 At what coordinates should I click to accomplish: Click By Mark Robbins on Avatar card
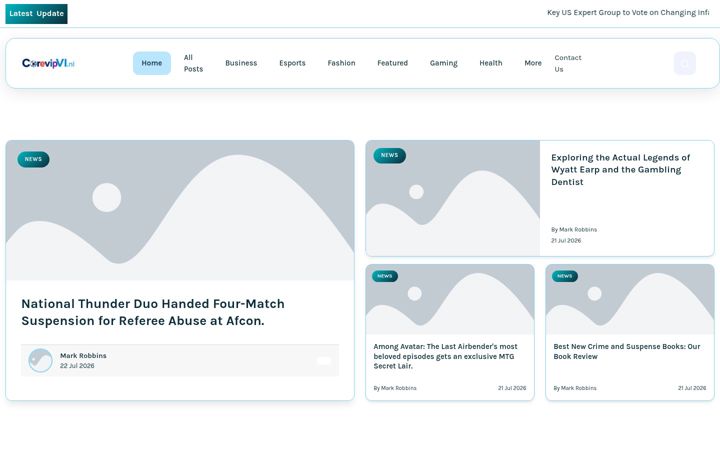click(x=395, y=388)
